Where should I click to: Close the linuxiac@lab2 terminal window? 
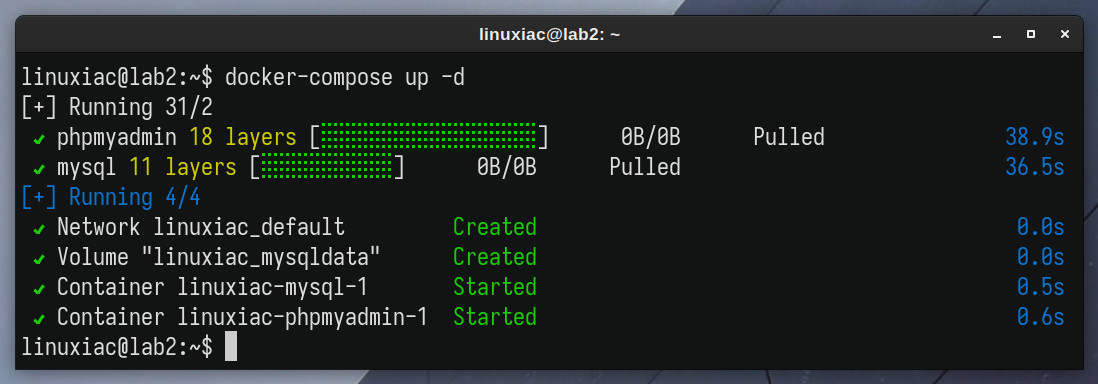pyautogui.click(x=1064, y=34)
